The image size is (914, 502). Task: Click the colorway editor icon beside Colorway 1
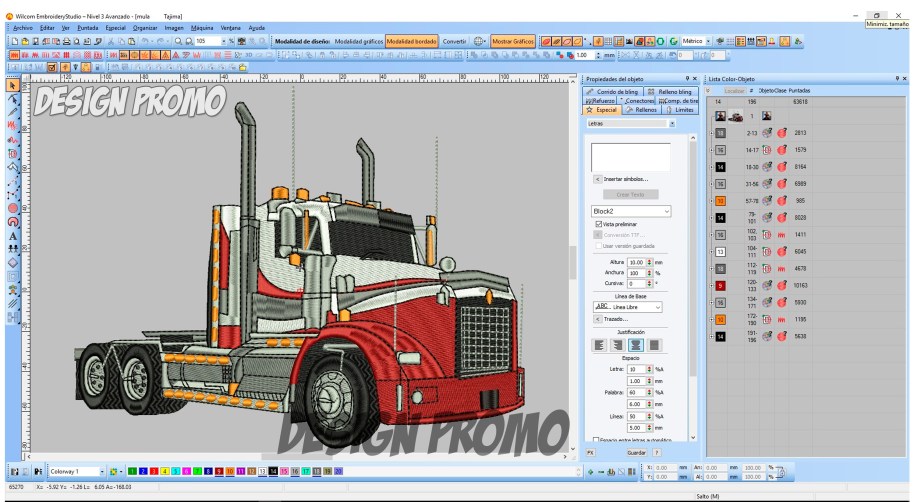114,471
